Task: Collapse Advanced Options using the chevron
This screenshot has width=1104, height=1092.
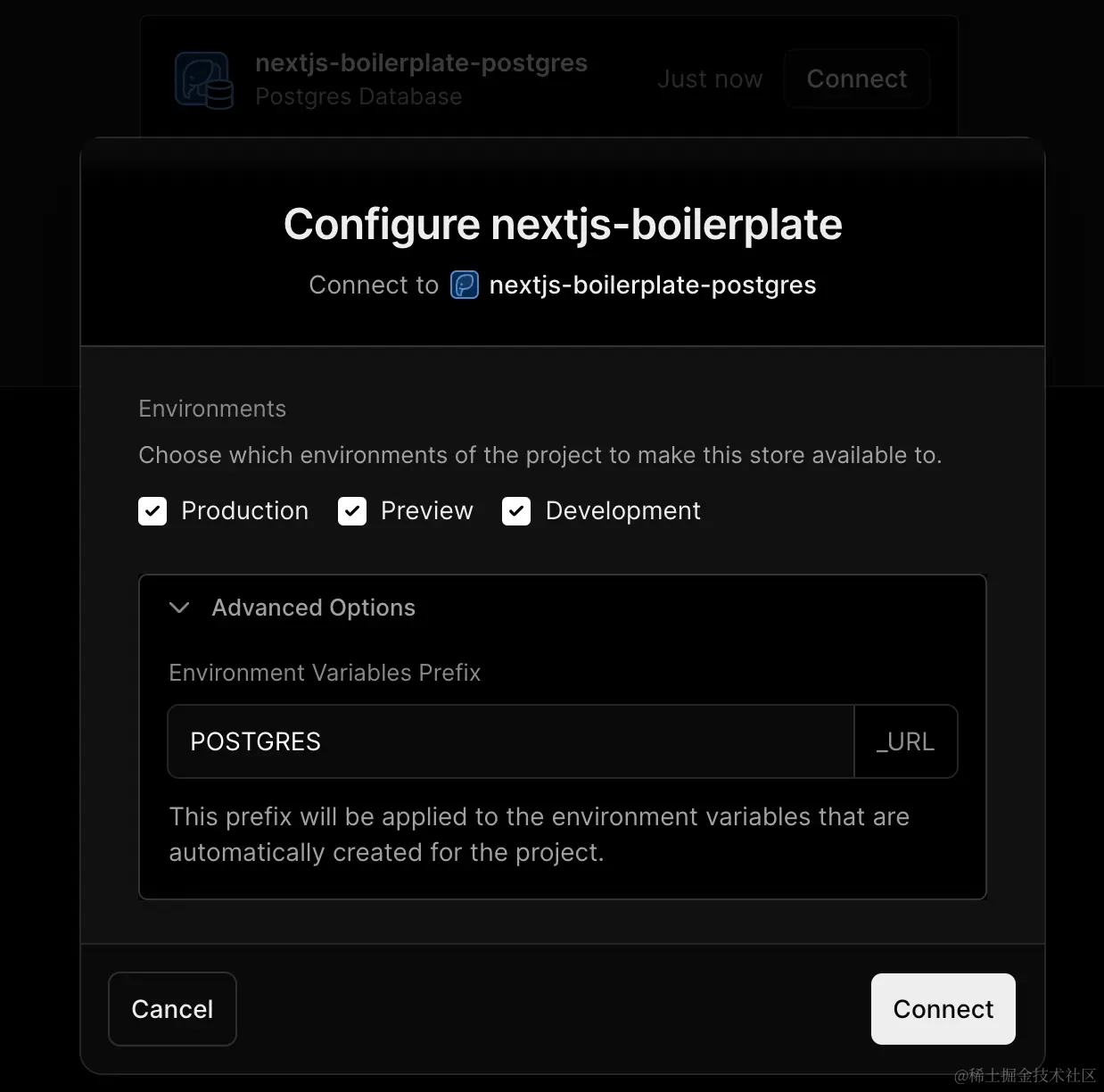Action: pyautogui.click(x=179, y=608)
